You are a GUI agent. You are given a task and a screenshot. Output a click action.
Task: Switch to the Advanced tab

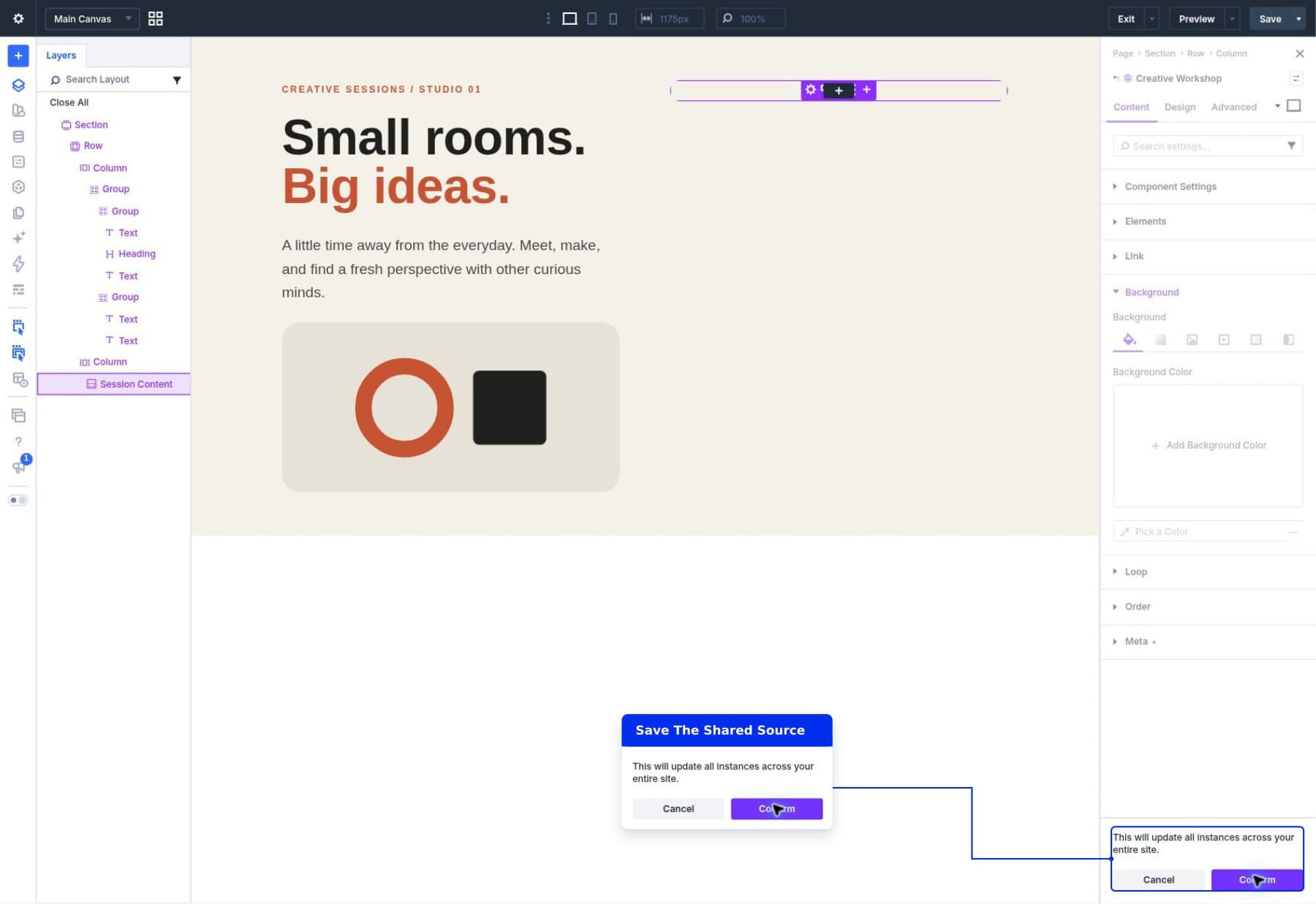(x=1233, y=107)
